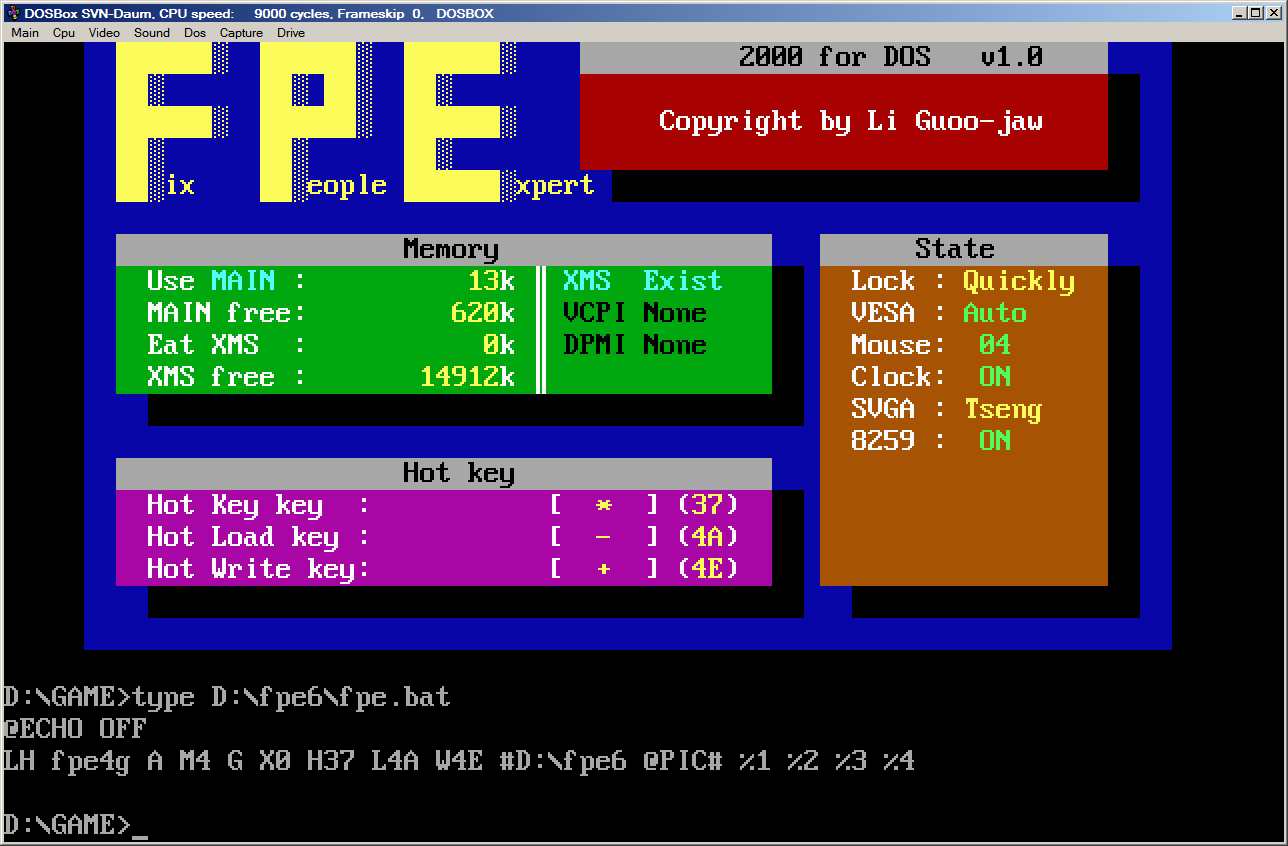Image resolution: width=1288 pixels, height=846 pixels.
Task: Click the SVGA value 'Tseng'
Action: pos(1003,410)
